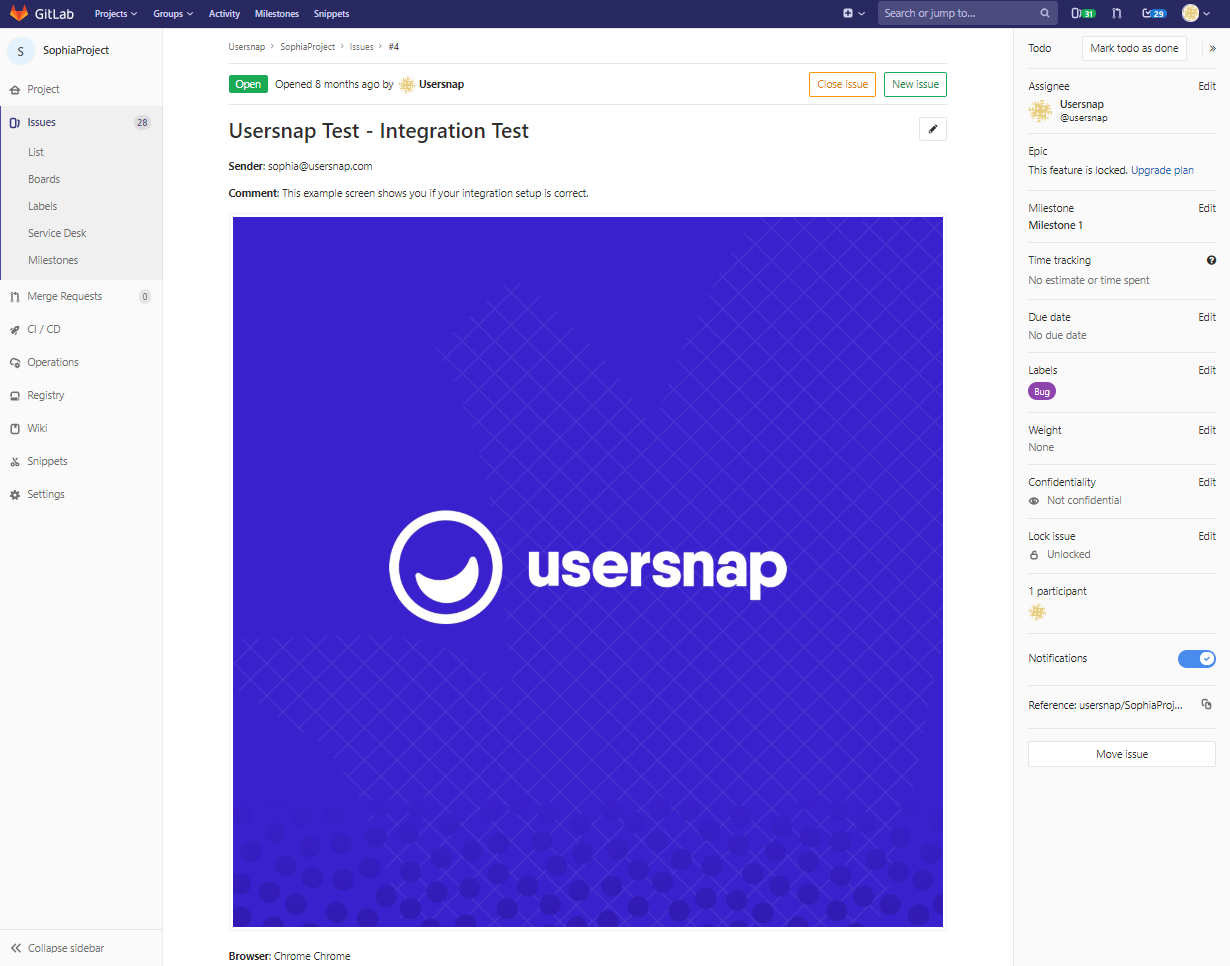Edit the Labels field
This screenshot has height=966, width=1230.
1207,370
